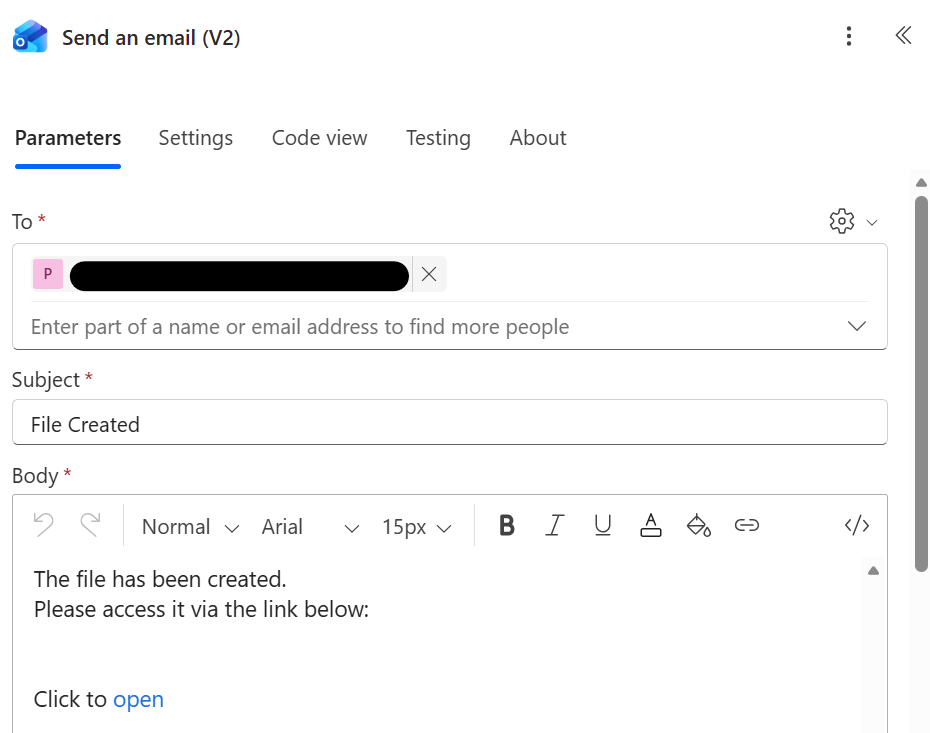The height and width of the screenshot is (733, 930).
Task: Toggle underline formatting in body editor
Action: click(x=603, y=526)
